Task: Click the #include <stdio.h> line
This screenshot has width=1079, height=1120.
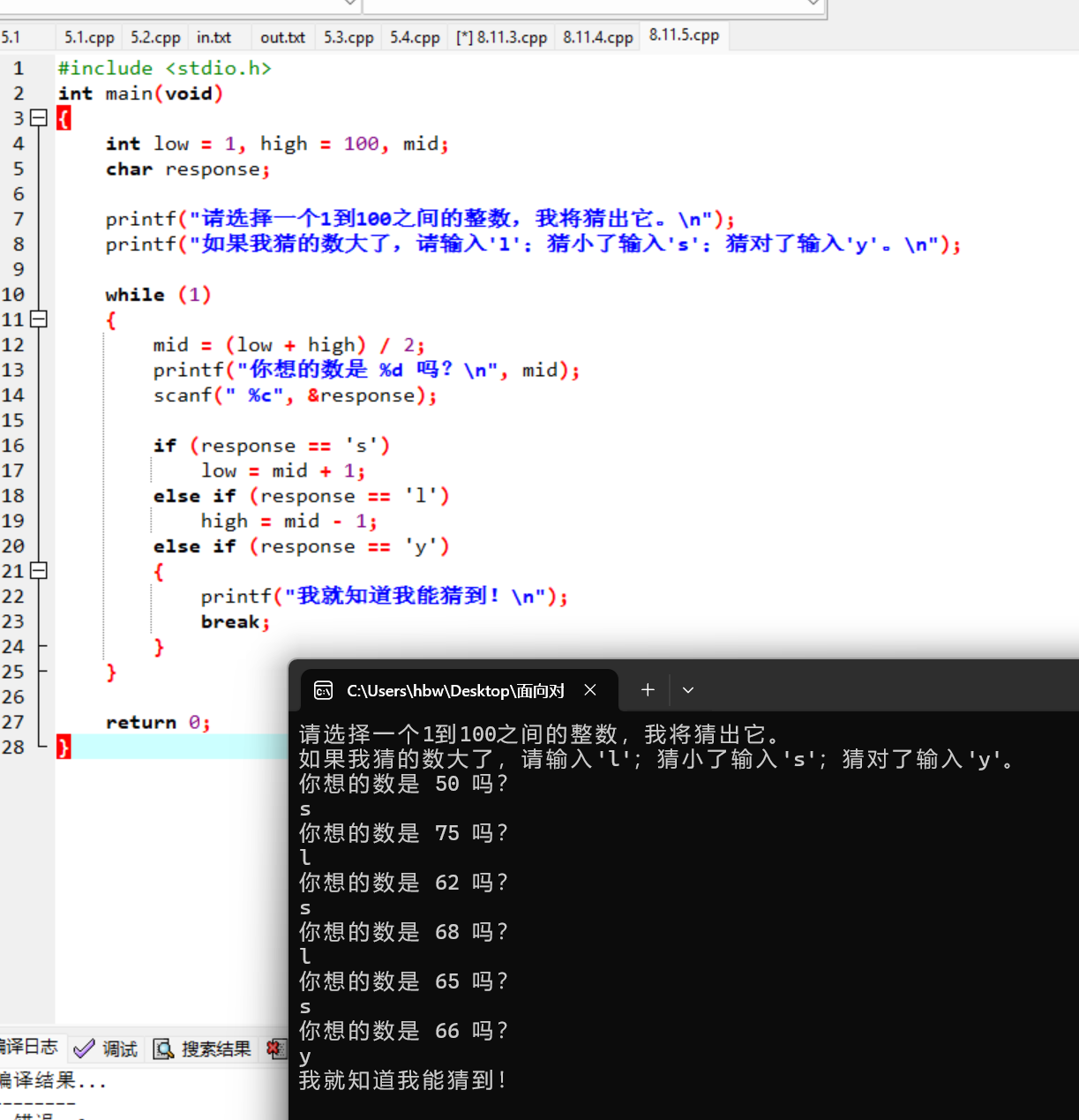Action: click(165, 68)
